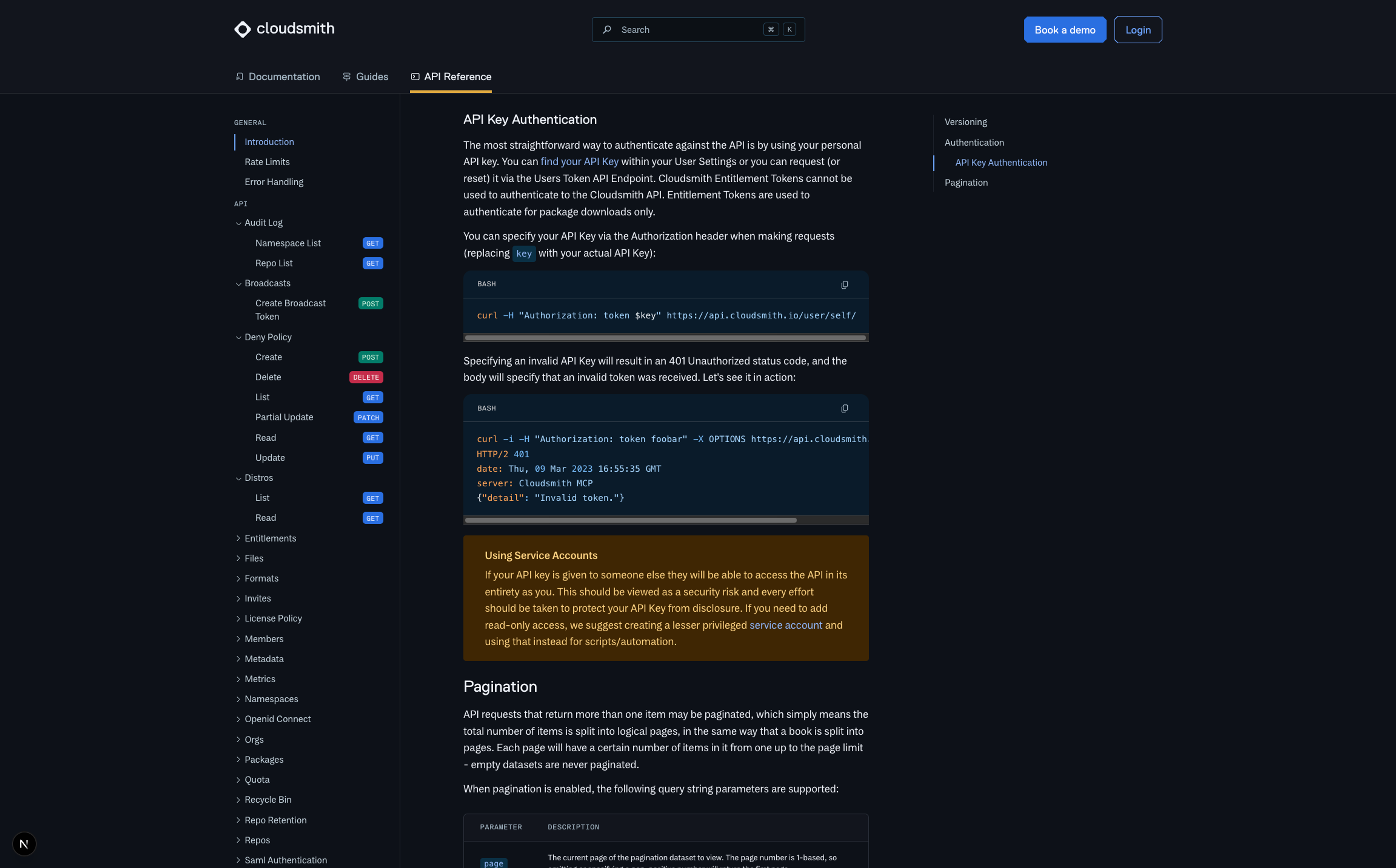The width and height of the screenshot is (1396, 868).
Task: Select Introduction in sidebar
Action: (269, 142)
